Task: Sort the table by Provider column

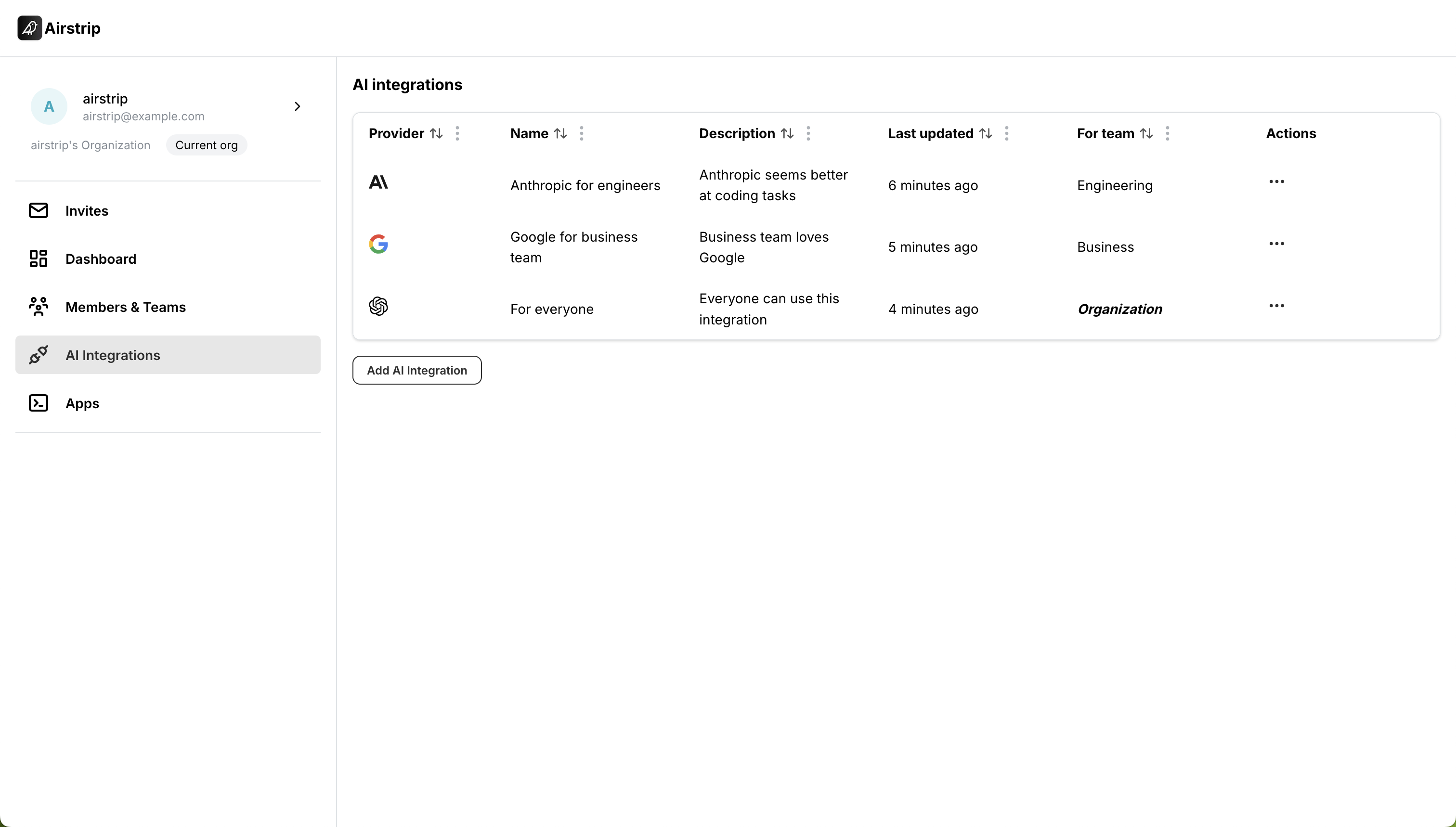Action: tap(436, 133)
